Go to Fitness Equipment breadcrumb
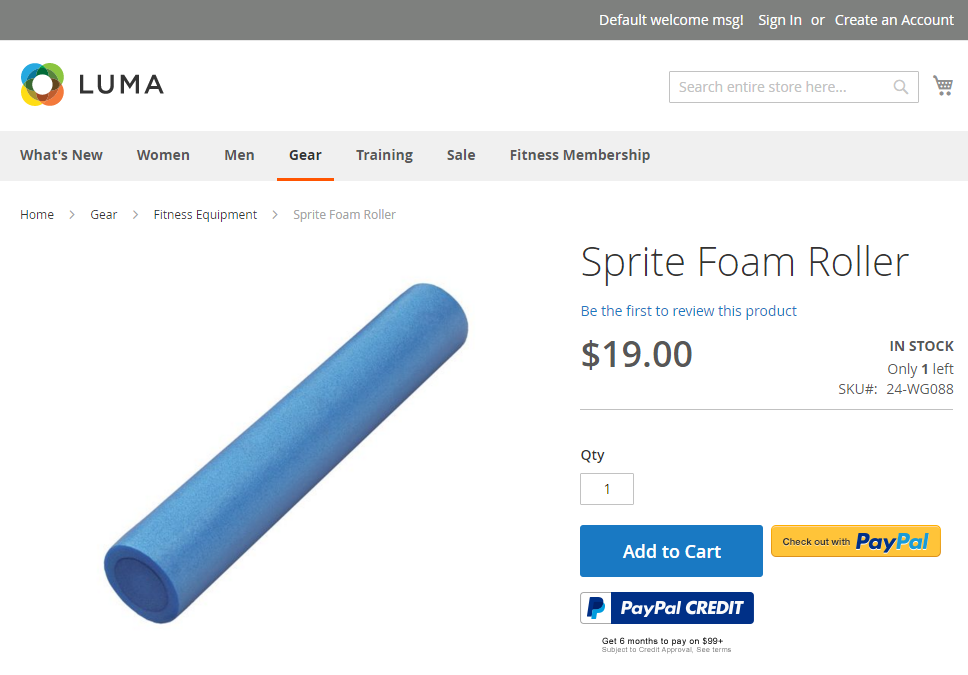968x675 pixels. (x=205, y=214)
